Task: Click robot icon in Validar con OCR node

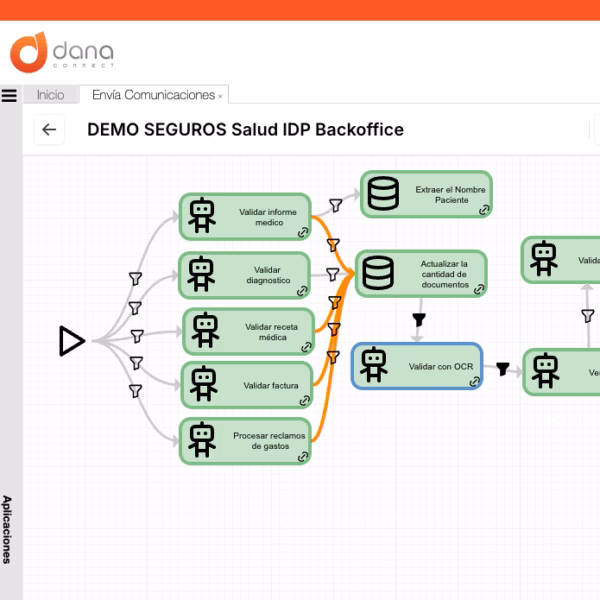Action: tap(374, 365)
